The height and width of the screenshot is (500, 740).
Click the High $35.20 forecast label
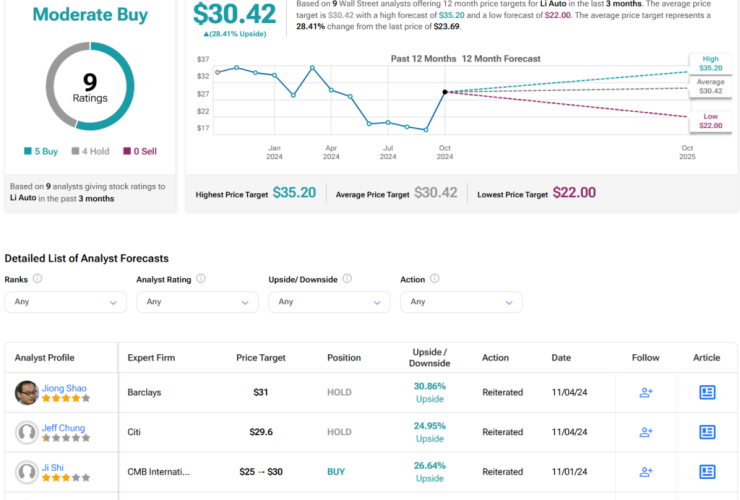tap(710, 63)
